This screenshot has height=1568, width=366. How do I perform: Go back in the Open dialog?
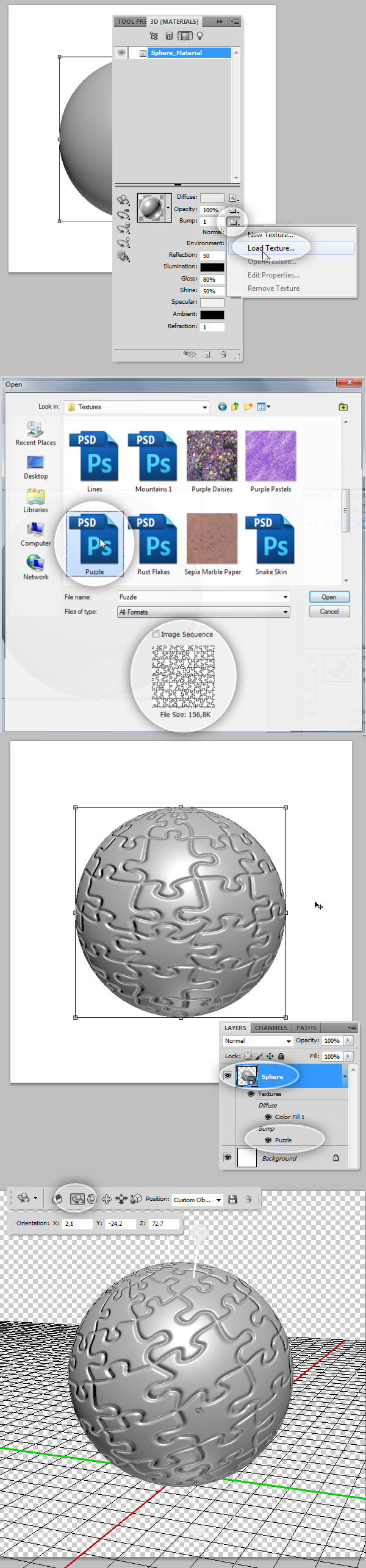pos(222,407)
